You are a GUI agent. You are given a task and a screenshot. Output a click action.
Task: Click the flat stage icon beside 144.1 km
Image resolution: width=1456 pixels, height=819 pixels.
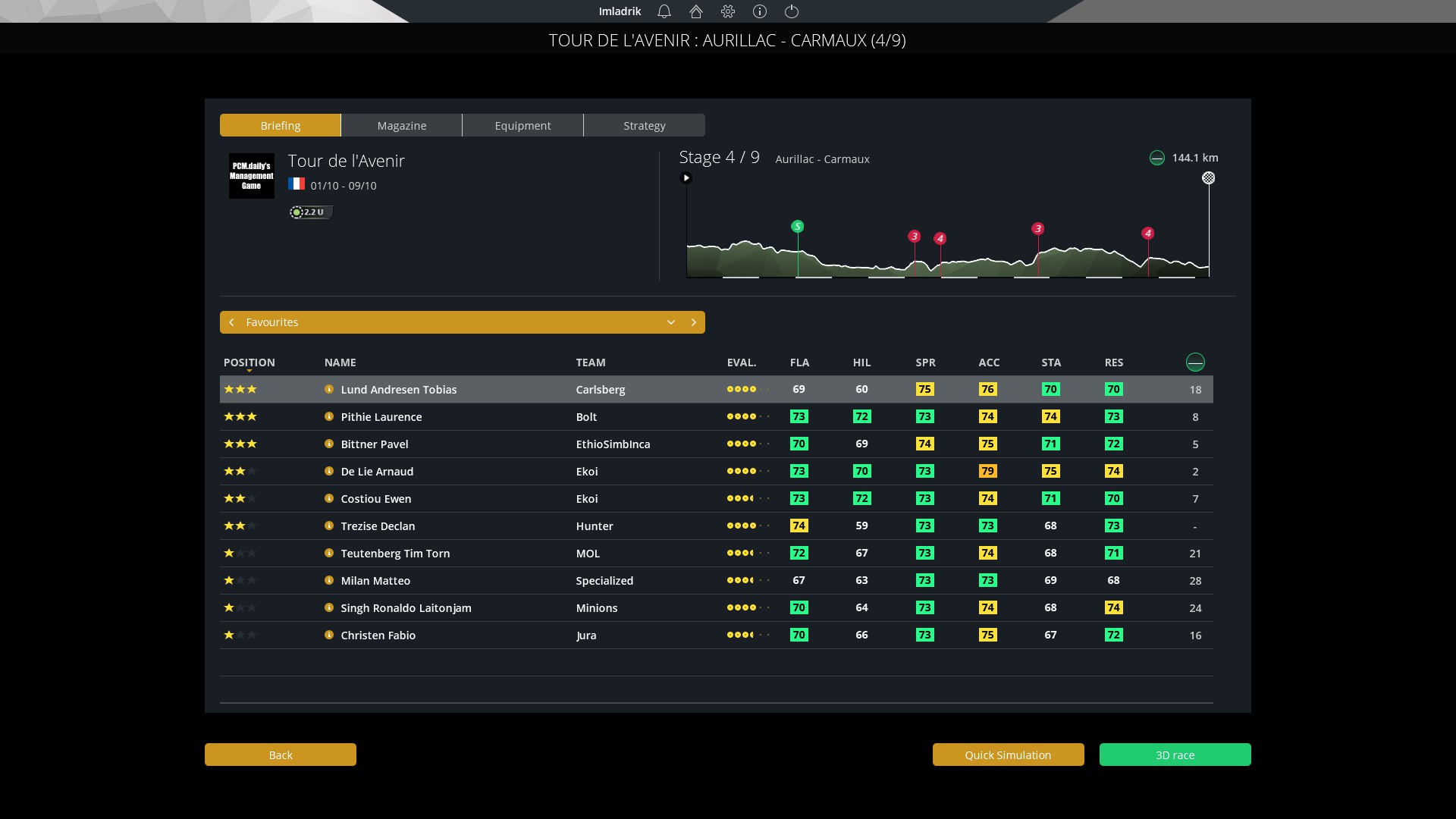pos(1157,158)
